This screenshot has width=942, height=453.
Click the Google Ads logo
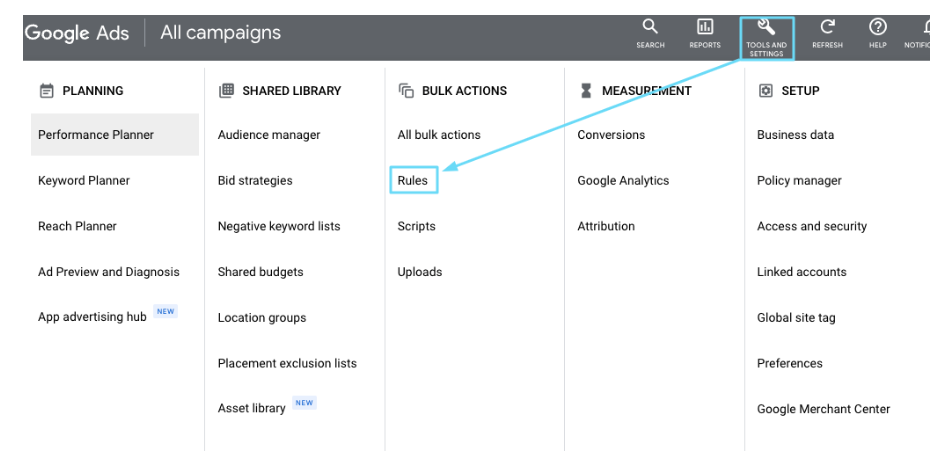[77, 32]
